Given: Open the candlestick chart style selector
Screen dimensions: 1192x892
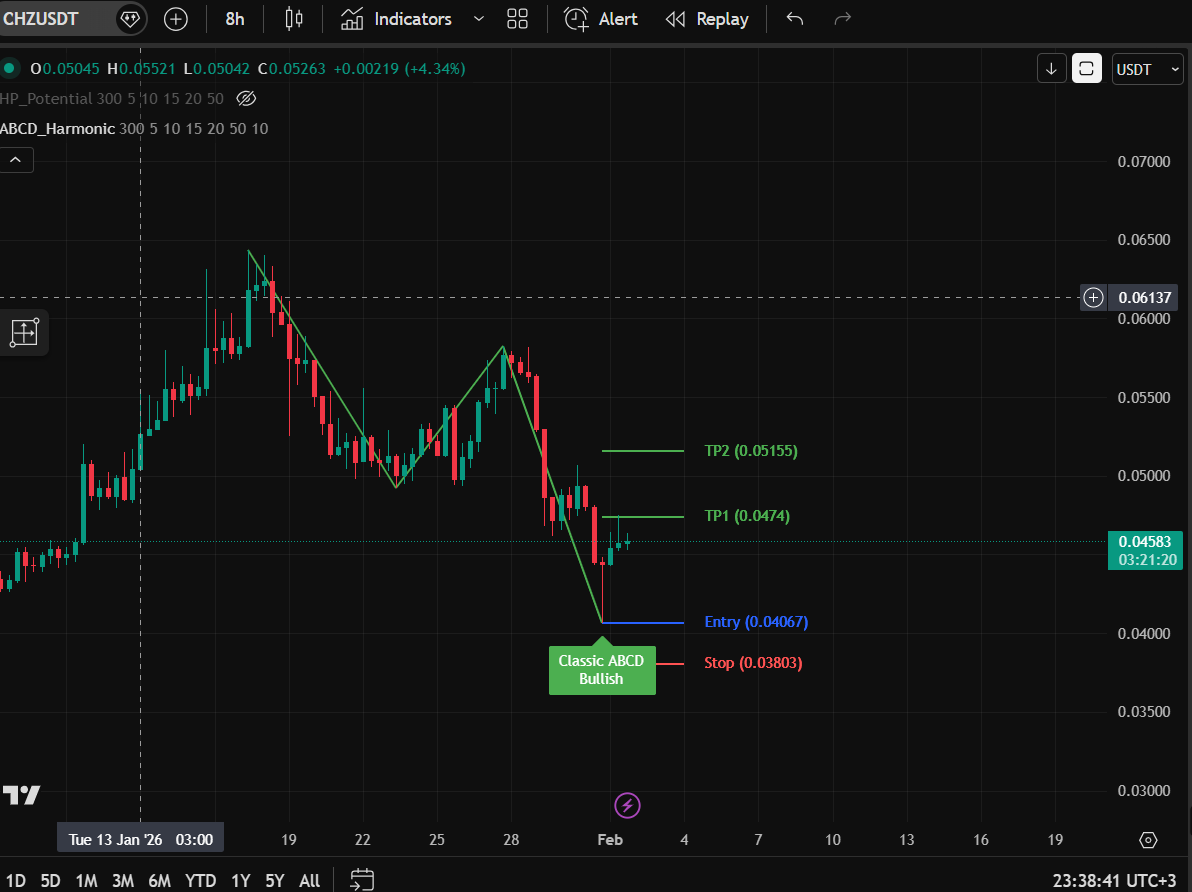Looking at the screenshot, I should 293,19.
